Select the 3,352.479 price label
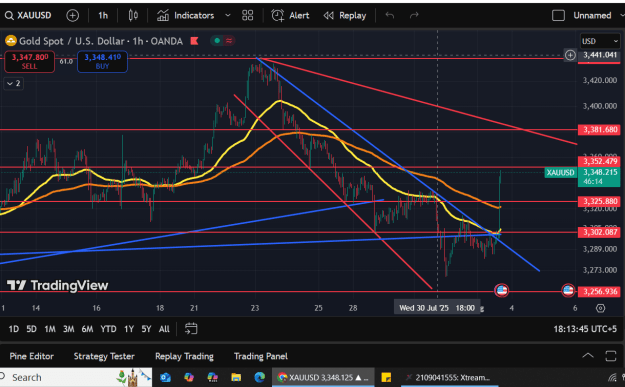Screen dimensions: 625x387 pos(599,161)
